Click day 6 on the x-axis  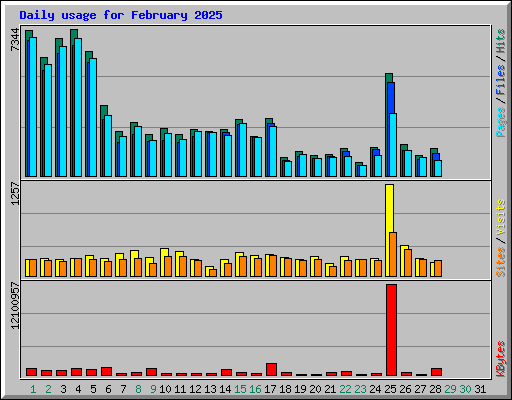click(x=108, y=389)
